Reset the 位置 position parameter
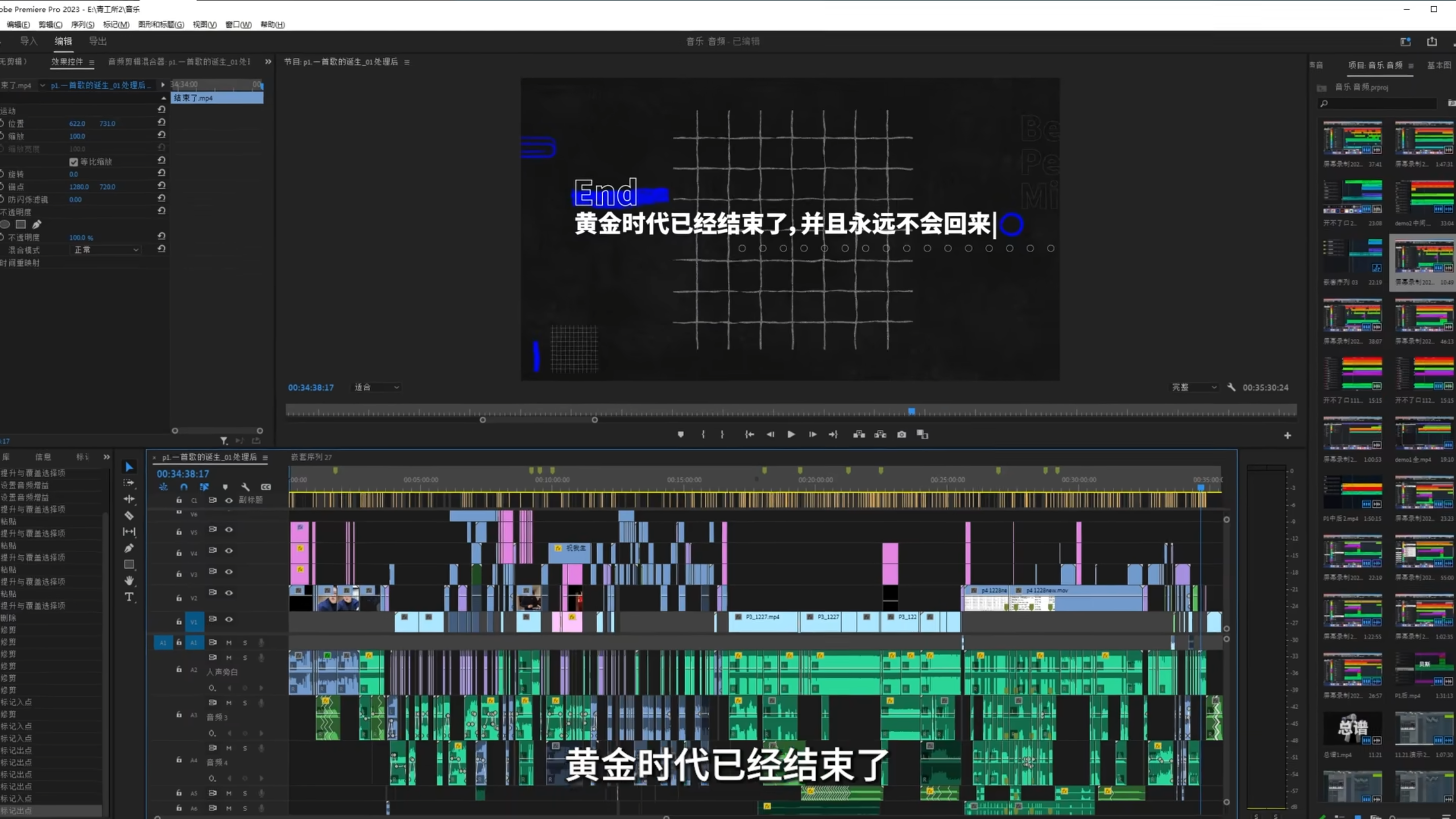1456x819 pixels. coord(162,123)
